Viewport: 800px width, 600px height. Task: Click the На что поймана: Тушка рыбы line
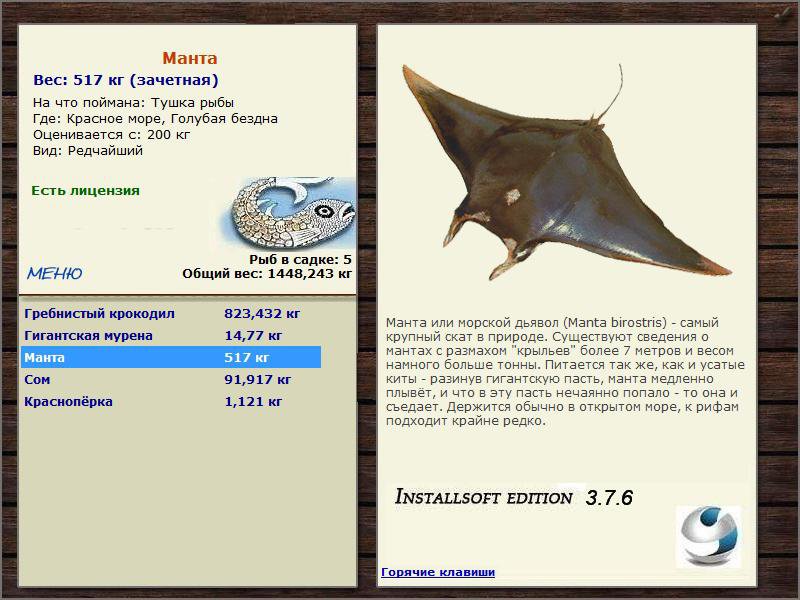coord(133,103)
